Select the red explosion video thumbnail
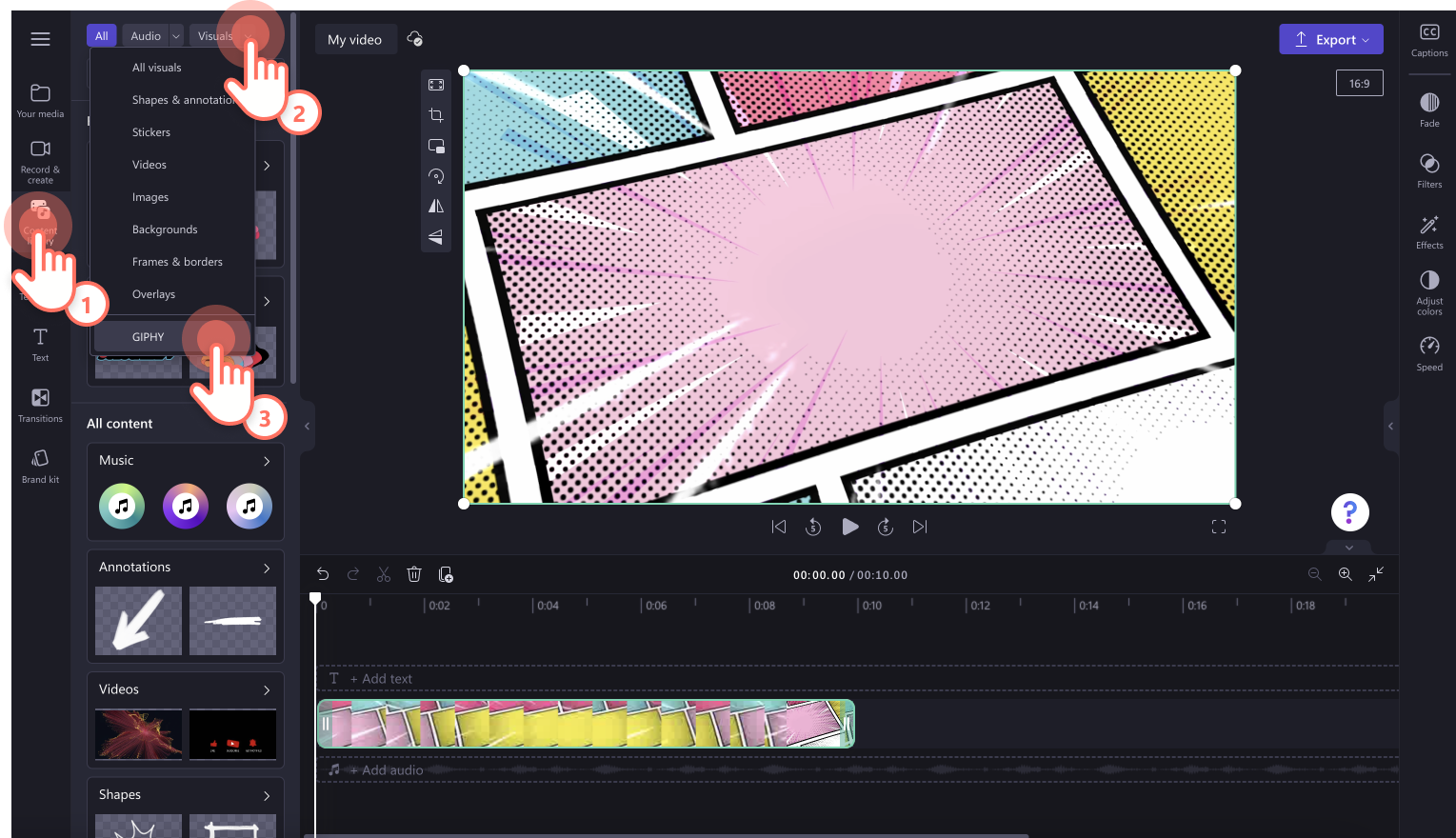1456x838 pixels. coord(138,734)
